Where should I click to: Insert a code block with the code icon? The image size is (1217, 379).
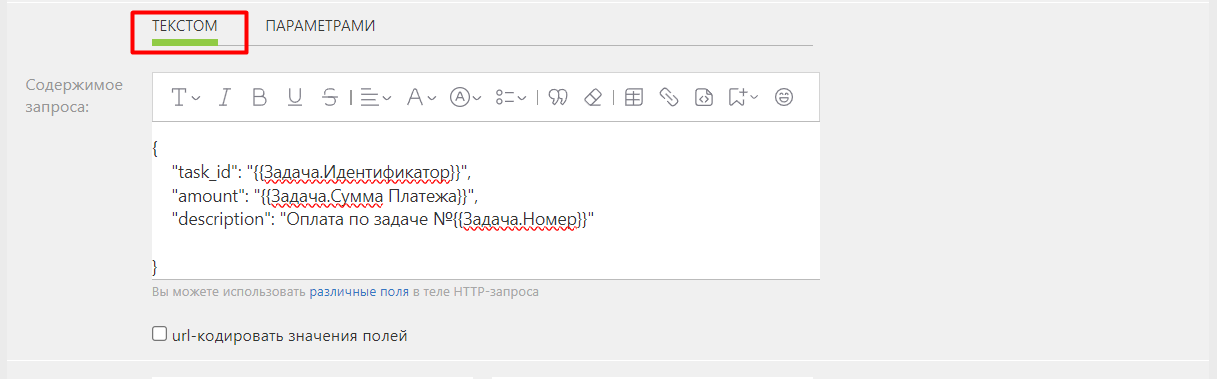[x=704, y=97]
